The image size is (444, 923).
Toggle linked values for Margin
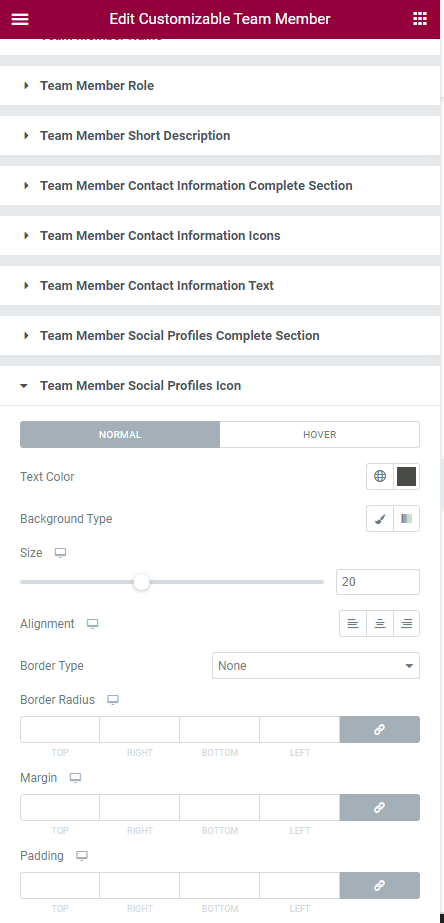click(x=380, y=808)
